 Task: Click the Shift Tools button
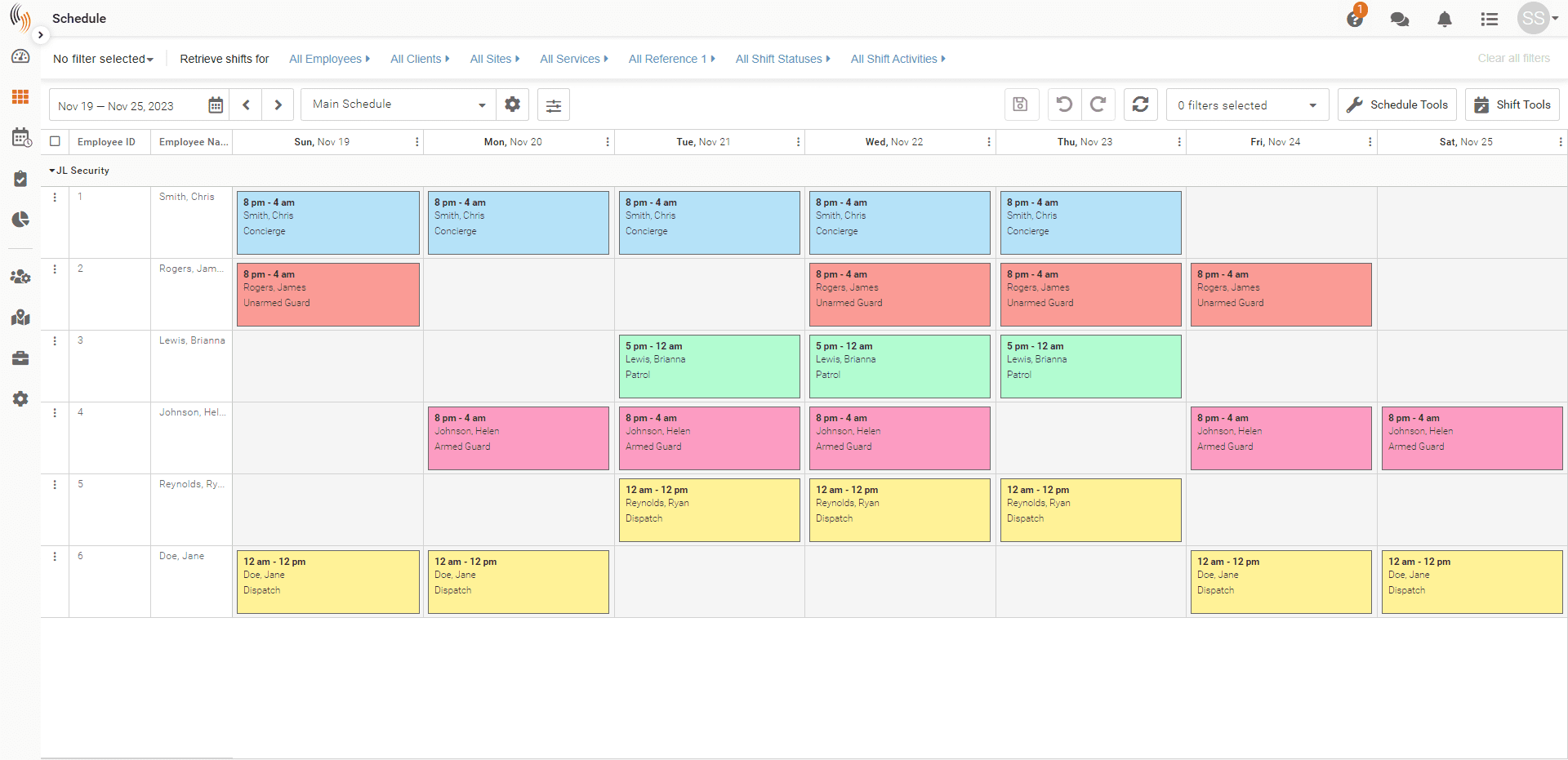[1512, 104]
